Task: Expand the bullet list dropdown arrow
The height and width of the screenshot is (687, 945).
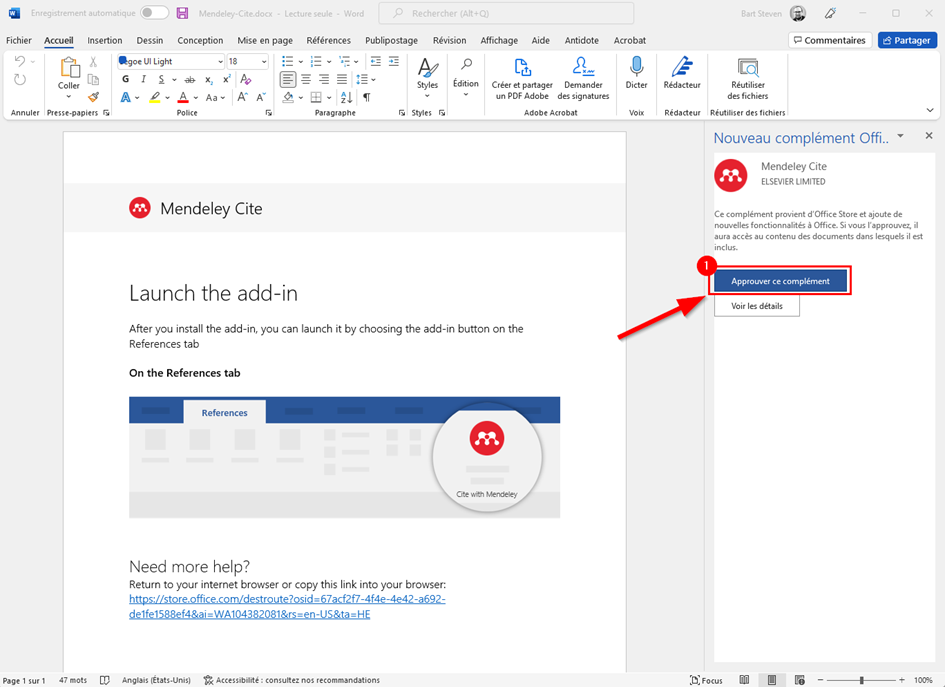Action: coord(301,61)
